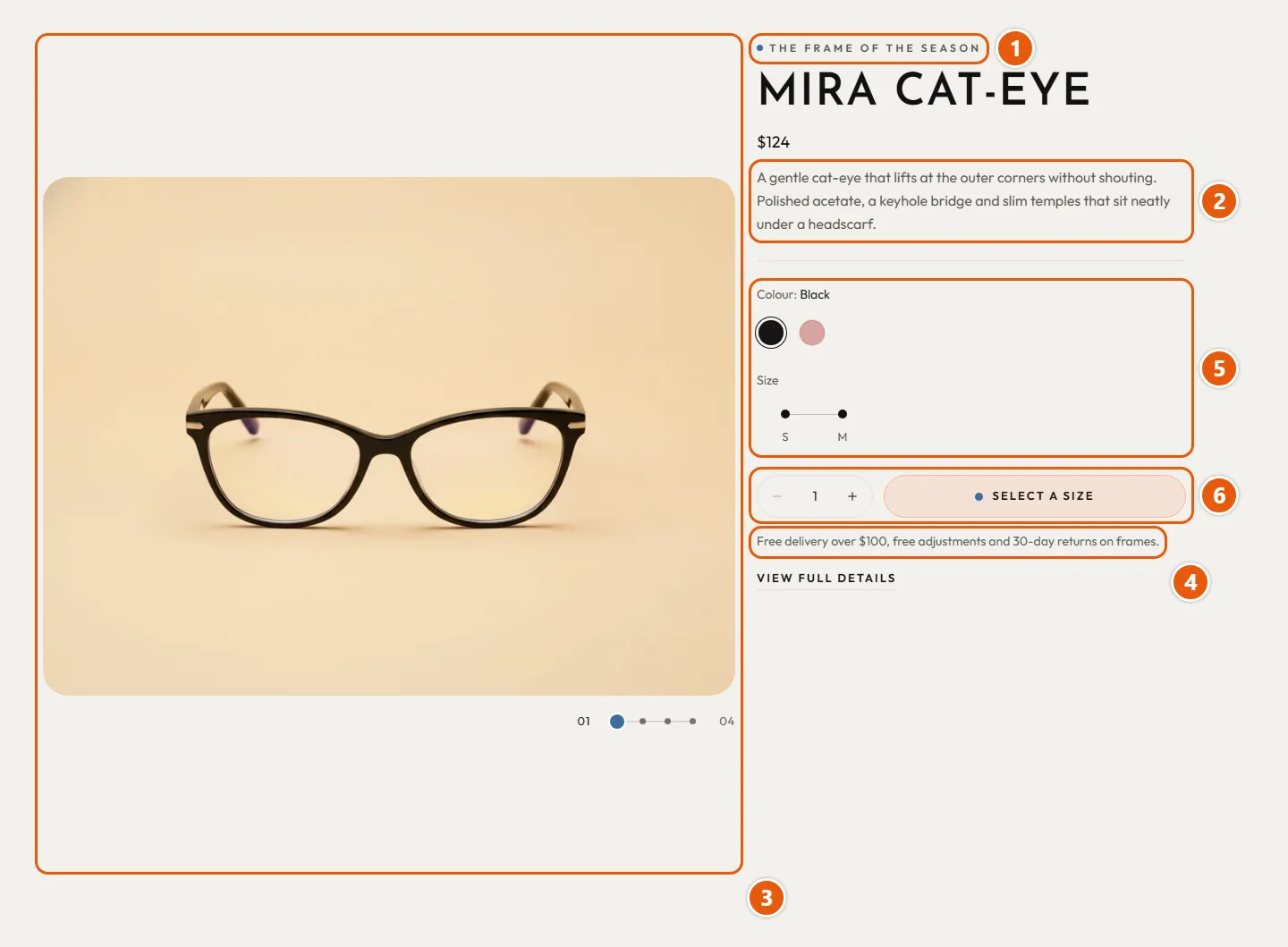The height and width of the screenshot is (947, 1288).
Task: Jump to third gallery slide dot
Action: (667, 722)
